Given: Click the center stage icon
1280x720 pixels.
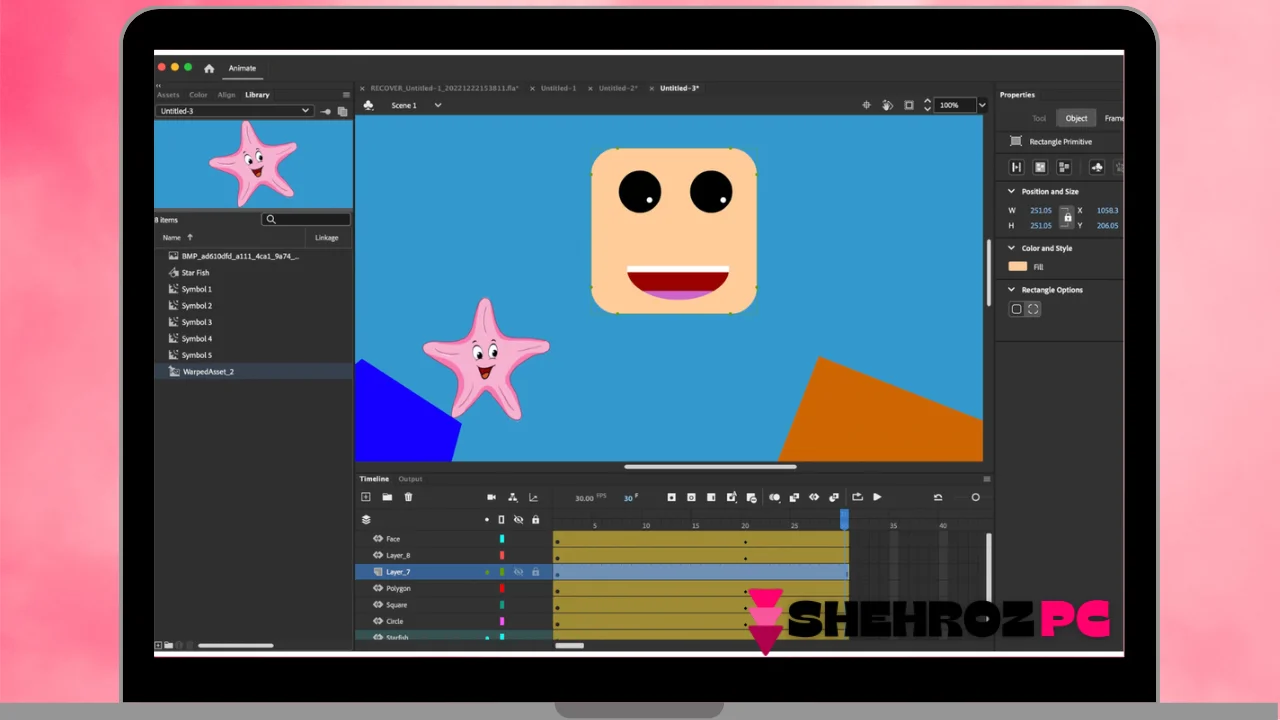Looking at the screenshot, I should point(866,105).
